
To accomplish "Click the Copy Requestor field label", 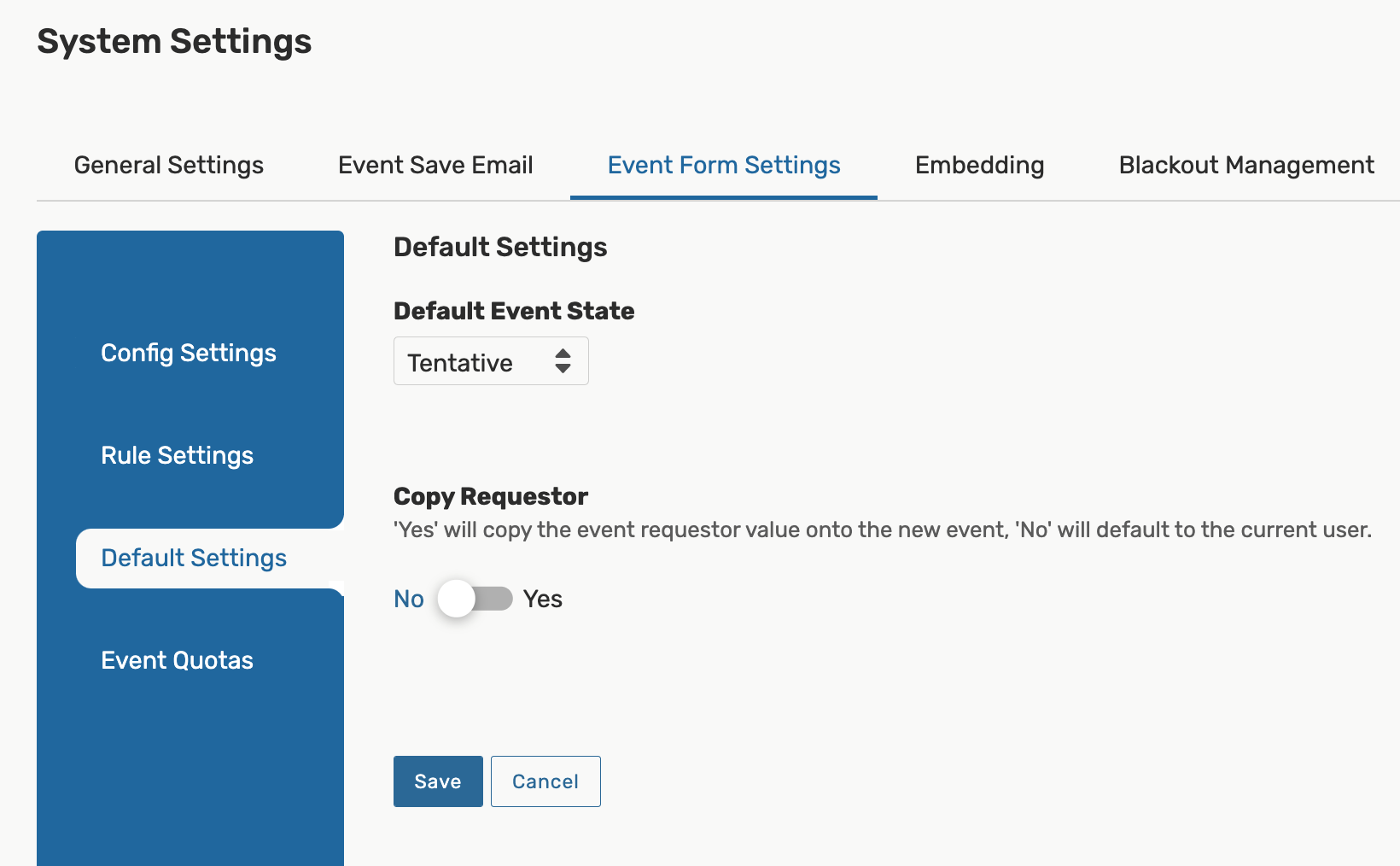I will (491, 496).
